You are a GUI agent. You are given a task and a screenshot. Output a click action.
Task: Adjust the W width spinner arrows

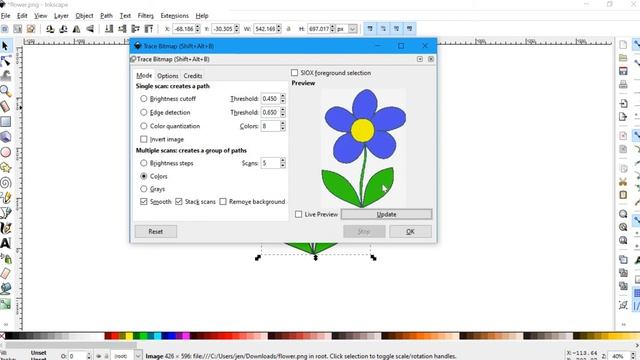coord(279,29)
